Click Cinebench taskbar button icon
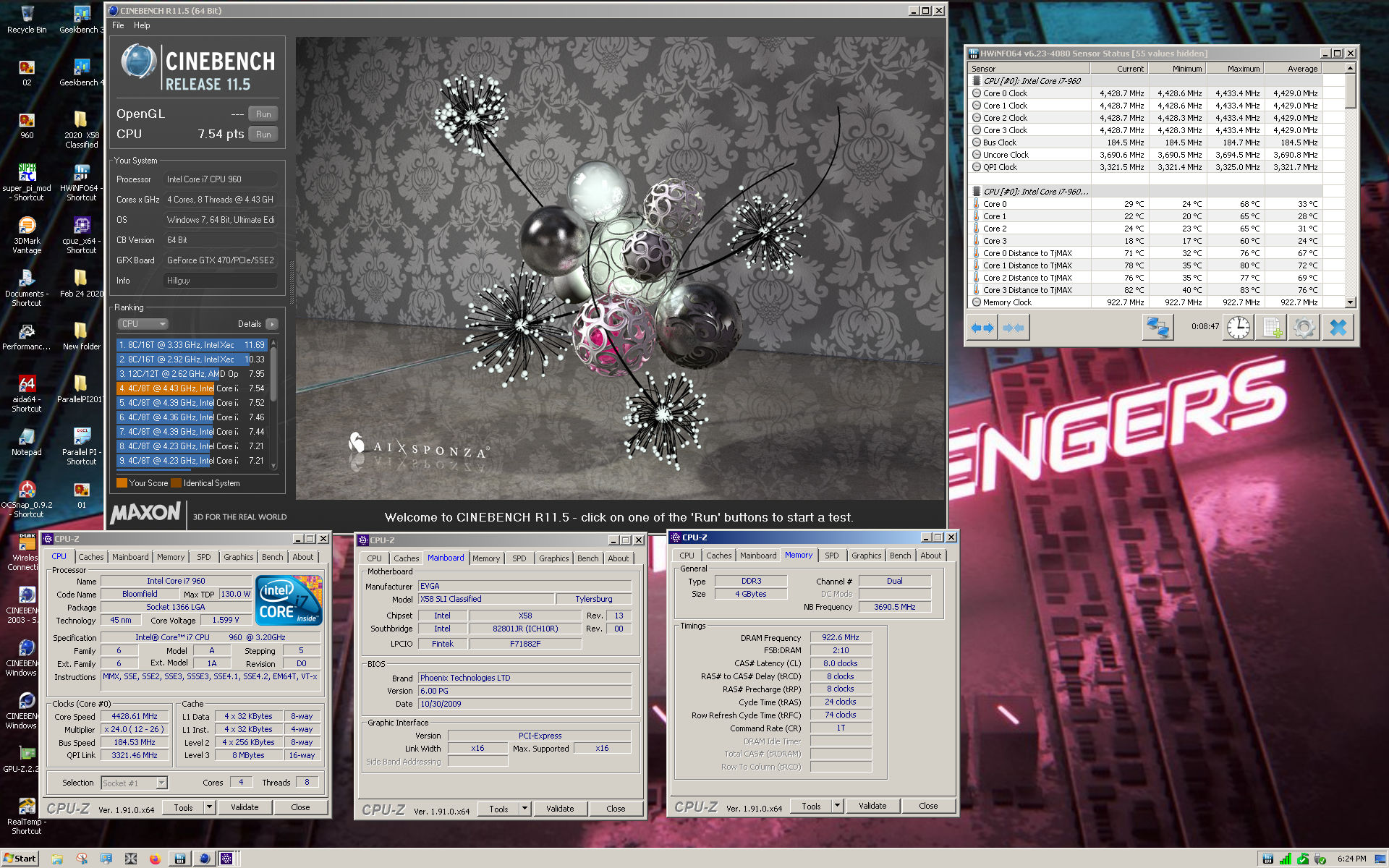This screenshot has height=868, width=1389. tap(204, 859)
